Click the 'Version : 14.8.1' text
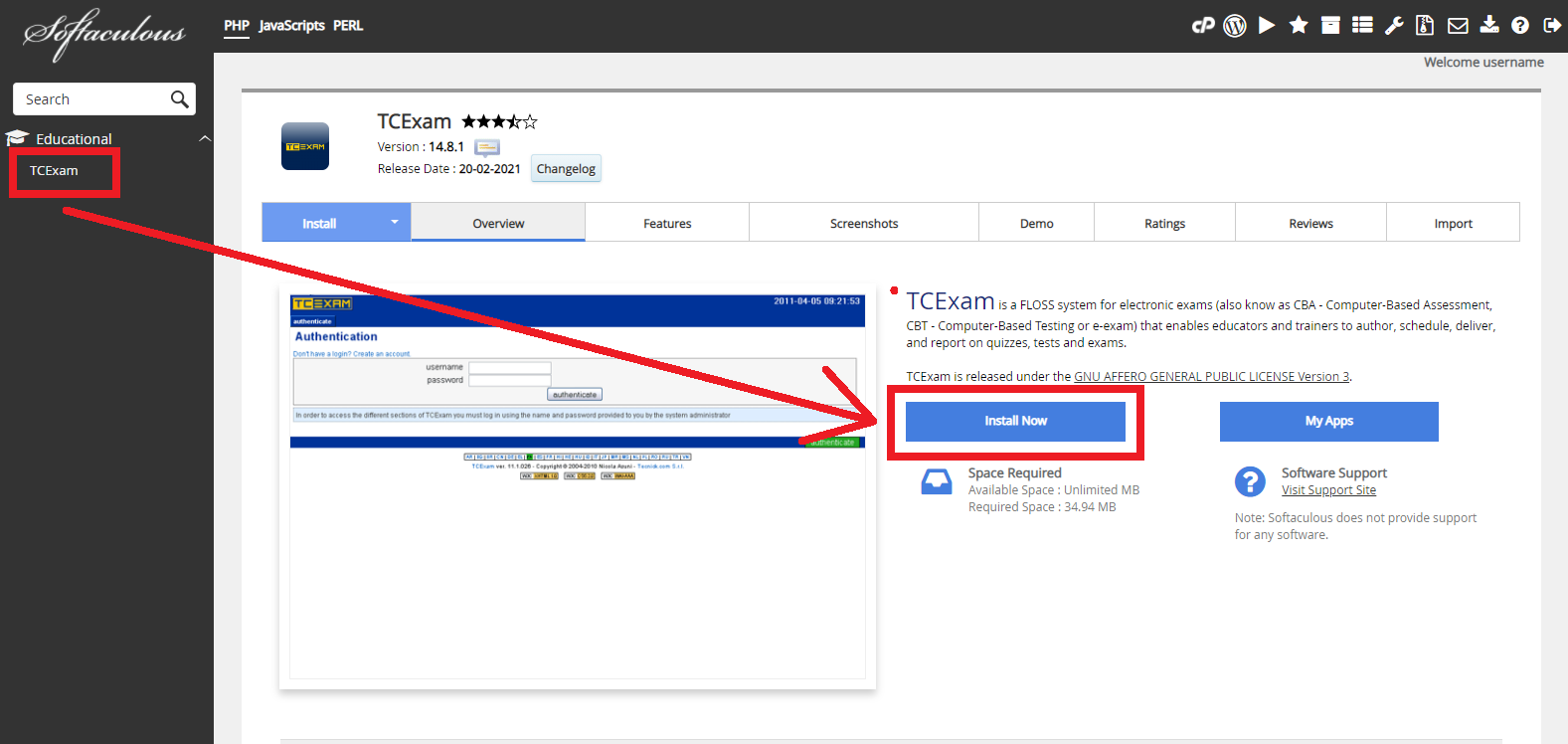 (x=421, y=146)
